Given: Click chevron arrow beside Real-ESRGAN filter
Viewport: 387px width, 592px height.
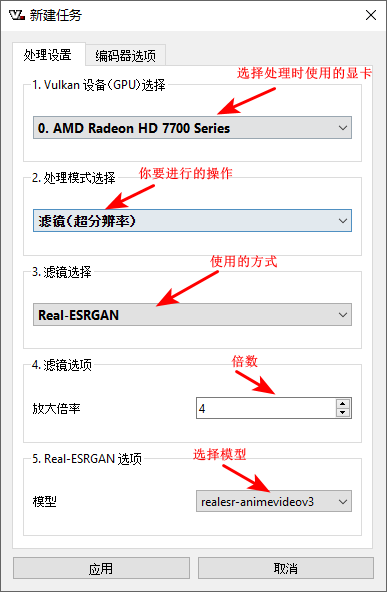Looking at the screenshot, I should click(x=343, y=314).
